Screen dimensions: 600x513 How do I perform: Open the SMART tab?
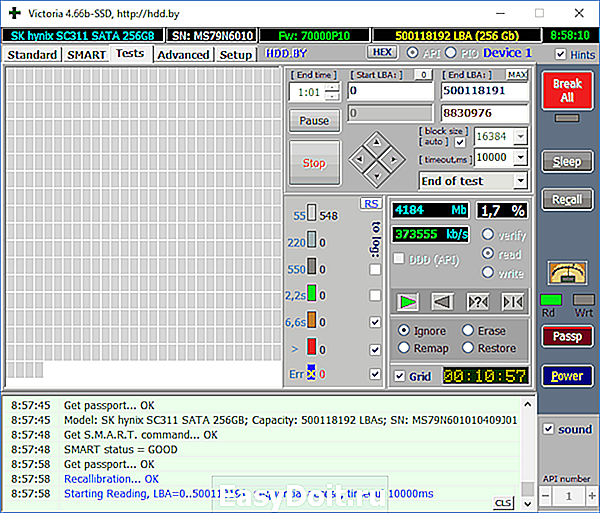click(x=86, y=55)
